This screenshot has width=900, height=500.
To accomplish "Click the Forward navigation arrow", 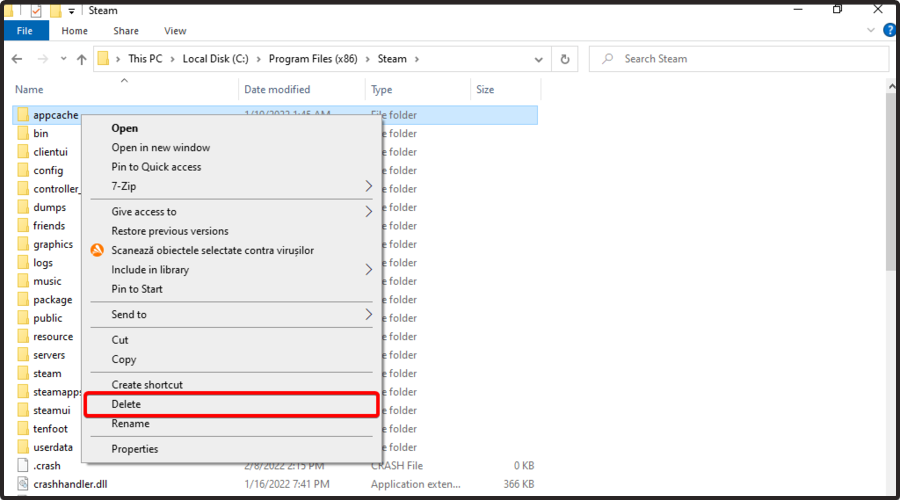I will 42,59.
